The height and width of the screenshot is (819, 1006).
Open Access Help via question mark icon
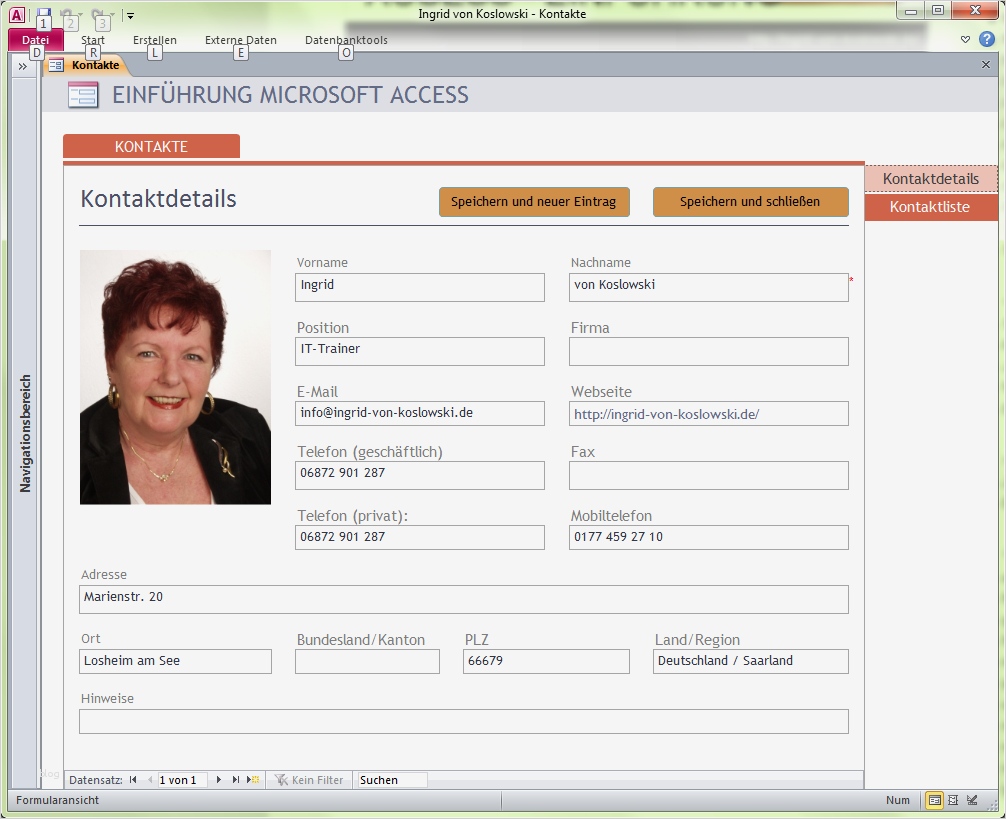click(x=987, y=39)
